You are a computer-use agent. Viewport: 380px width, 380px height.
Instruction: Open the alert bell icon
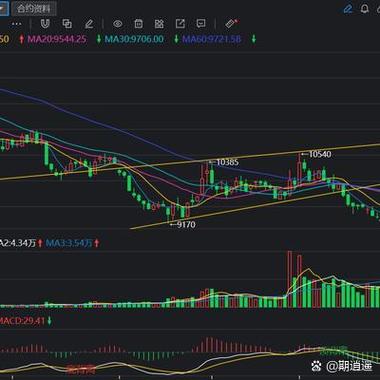click(x=365, y=9)
